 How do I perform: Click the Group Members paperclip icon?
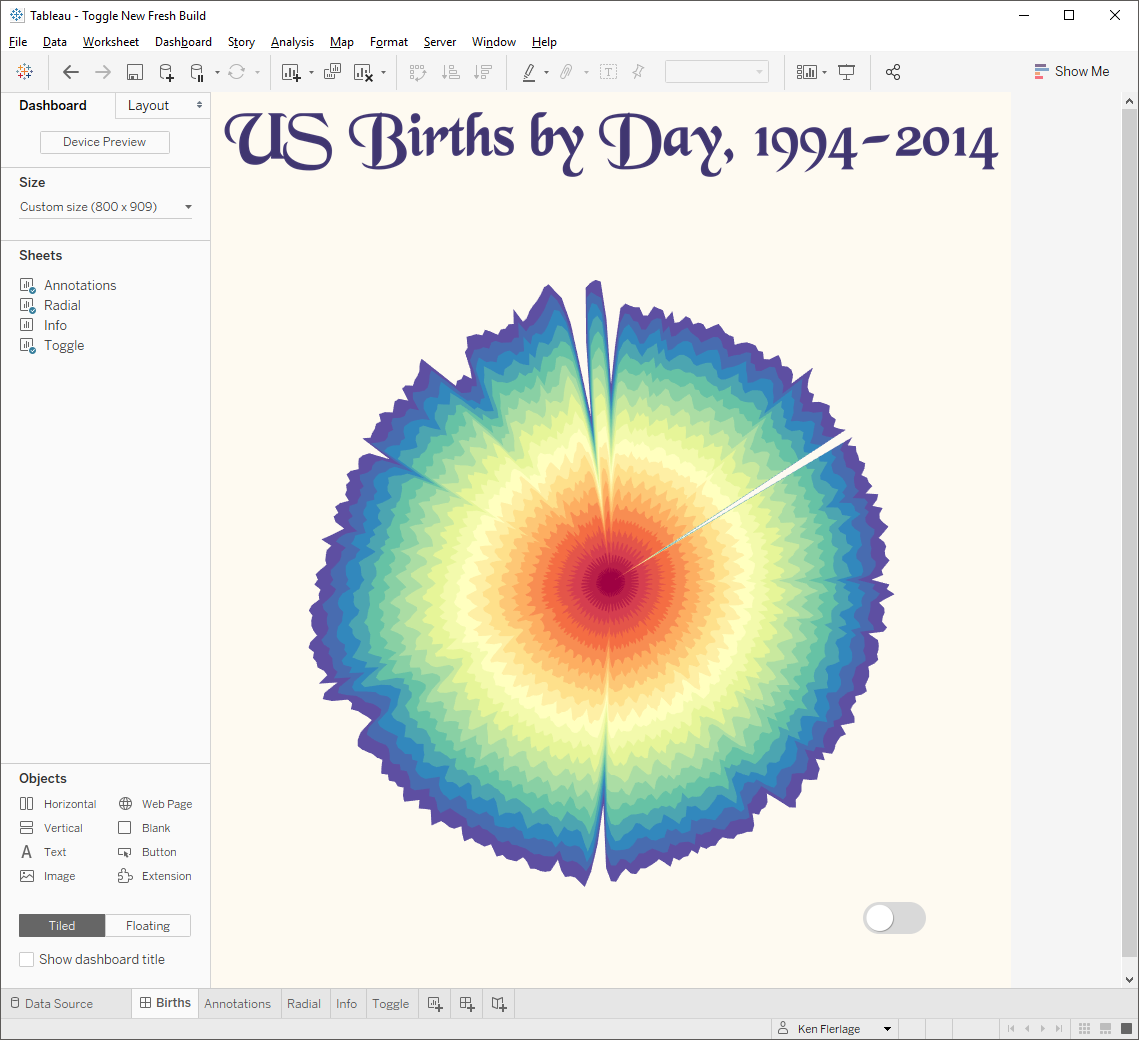(x=566, y=71)
